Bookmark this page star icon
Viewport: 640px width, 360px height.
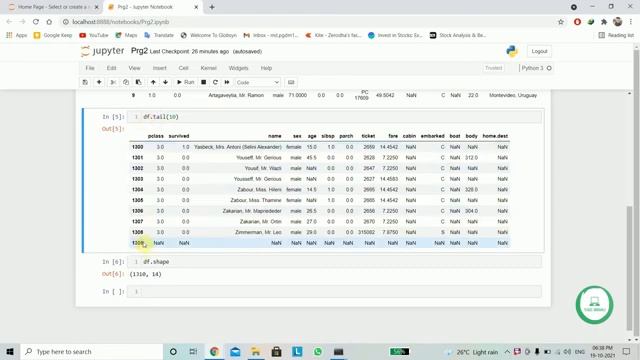561,22
